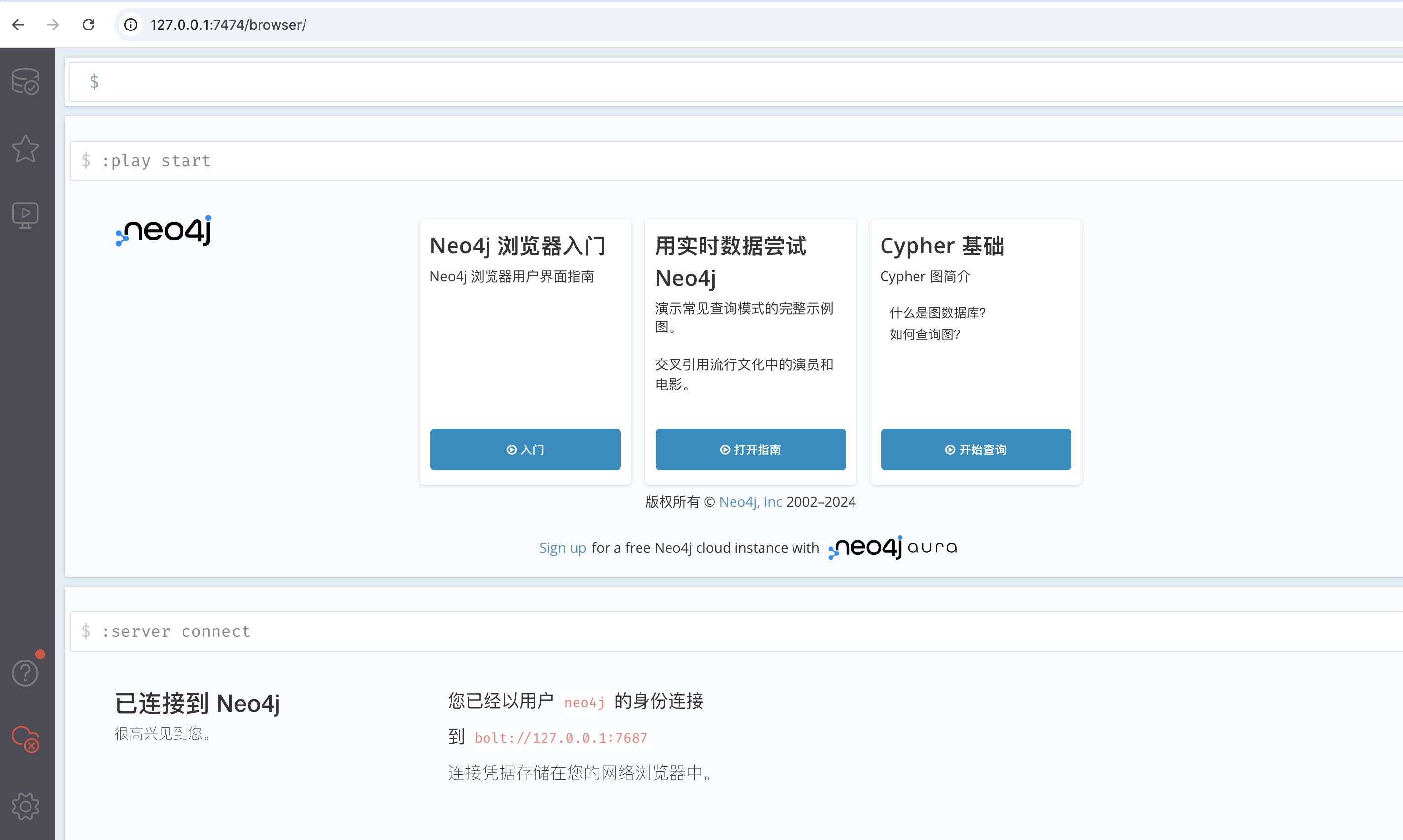Click the text '如何查询图?'
1403x840 pixels.
tap(924, 334)
